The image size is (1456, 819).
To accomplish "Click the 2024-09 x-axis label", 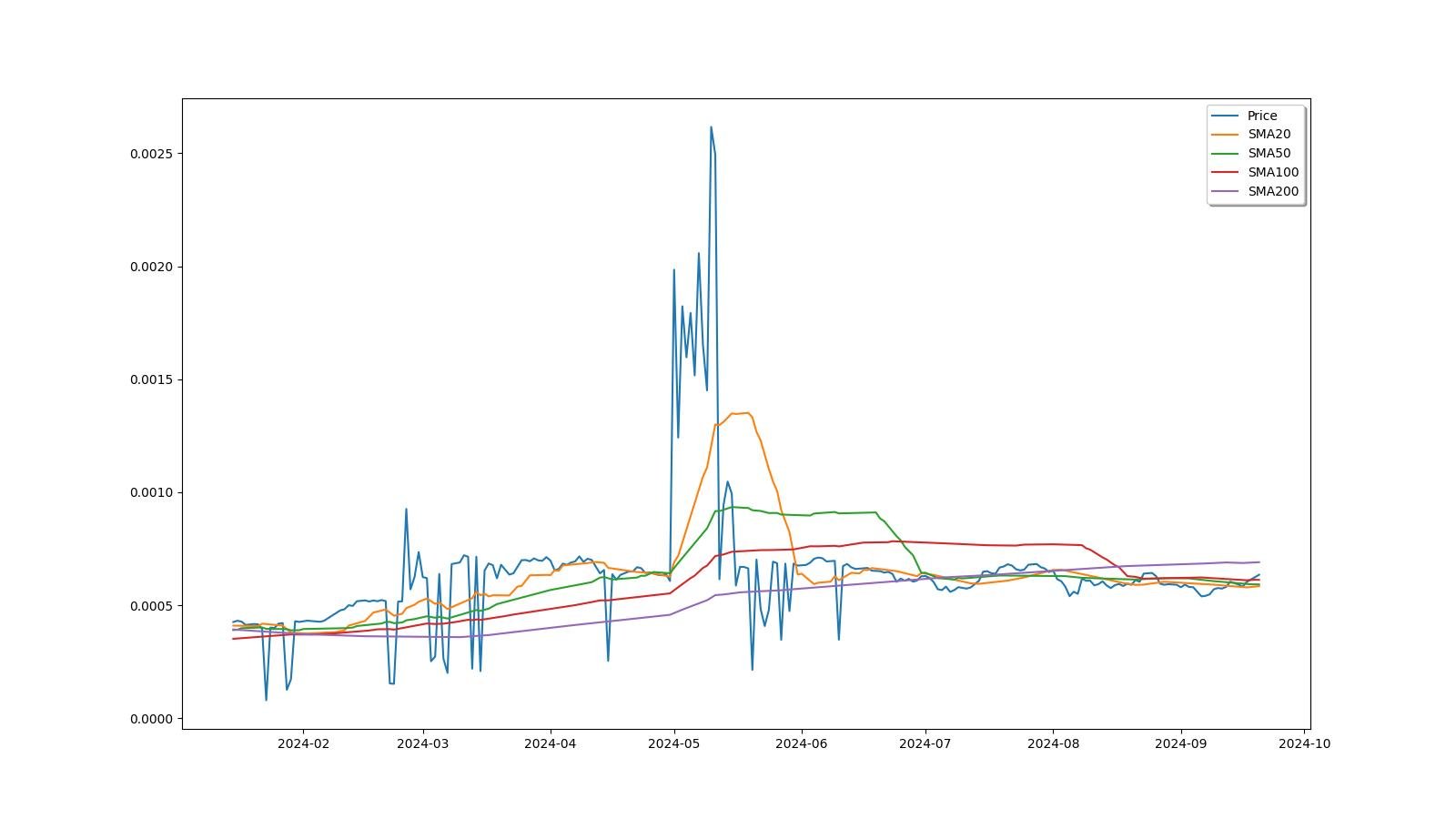I will coord(1180,743).
